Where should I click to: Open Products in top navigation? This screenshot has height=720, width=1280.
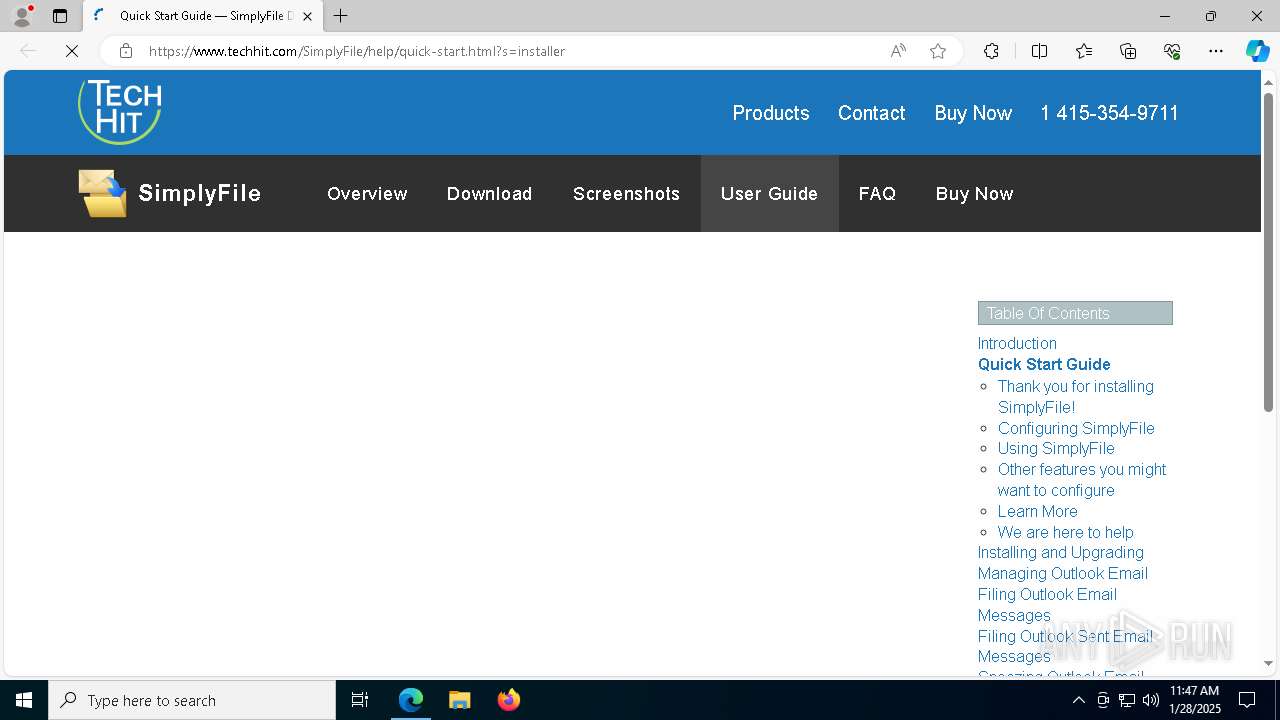(x=771, y=113)
